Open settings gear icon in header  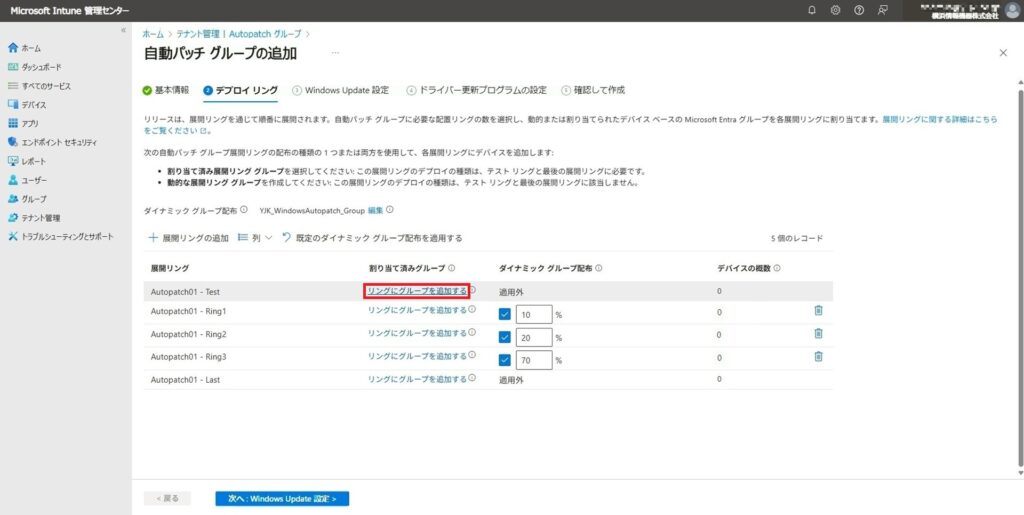835,10
